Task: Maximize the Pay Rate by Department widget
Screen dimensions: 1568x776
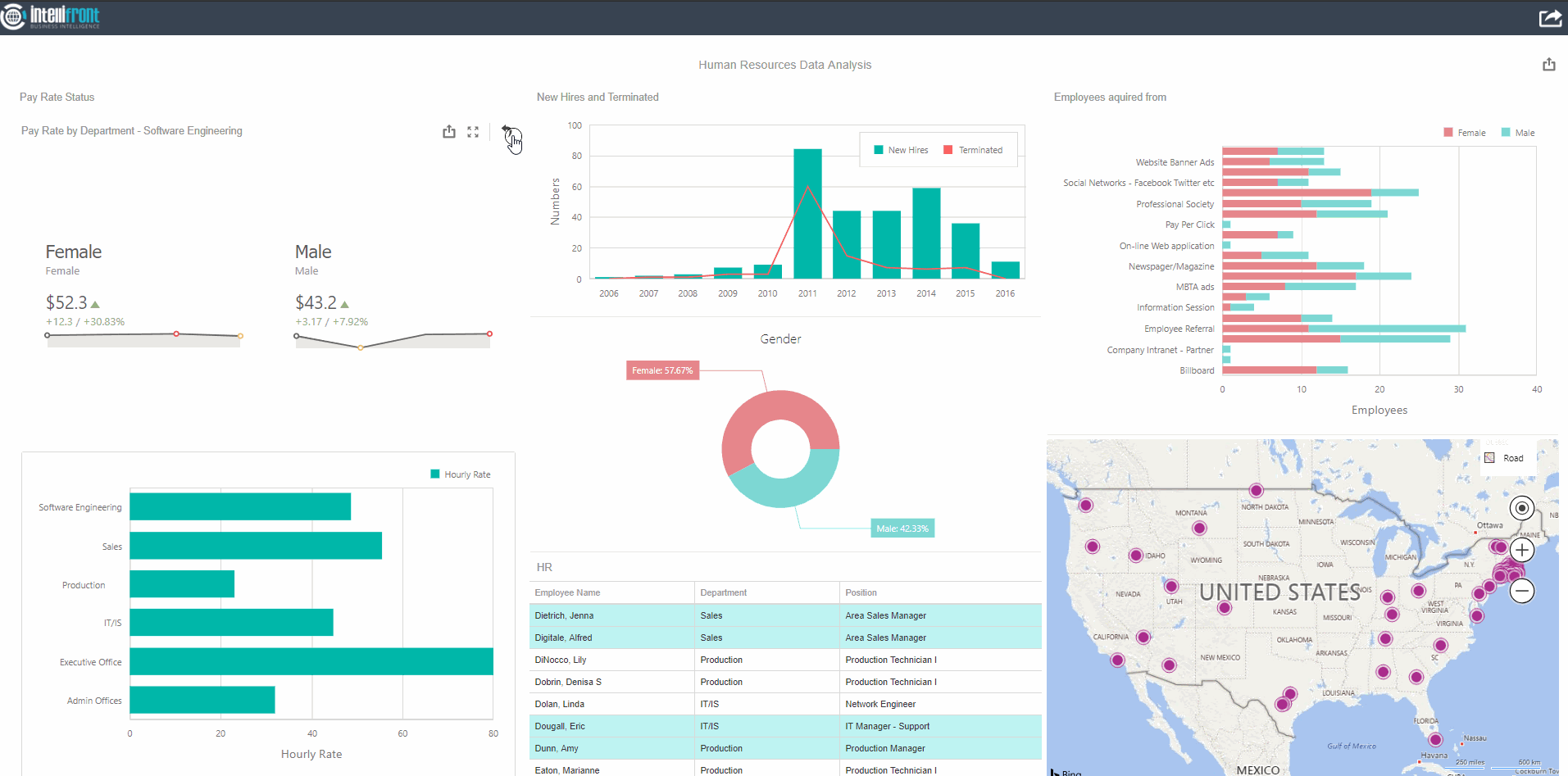Action: click(x=473, y=132)
